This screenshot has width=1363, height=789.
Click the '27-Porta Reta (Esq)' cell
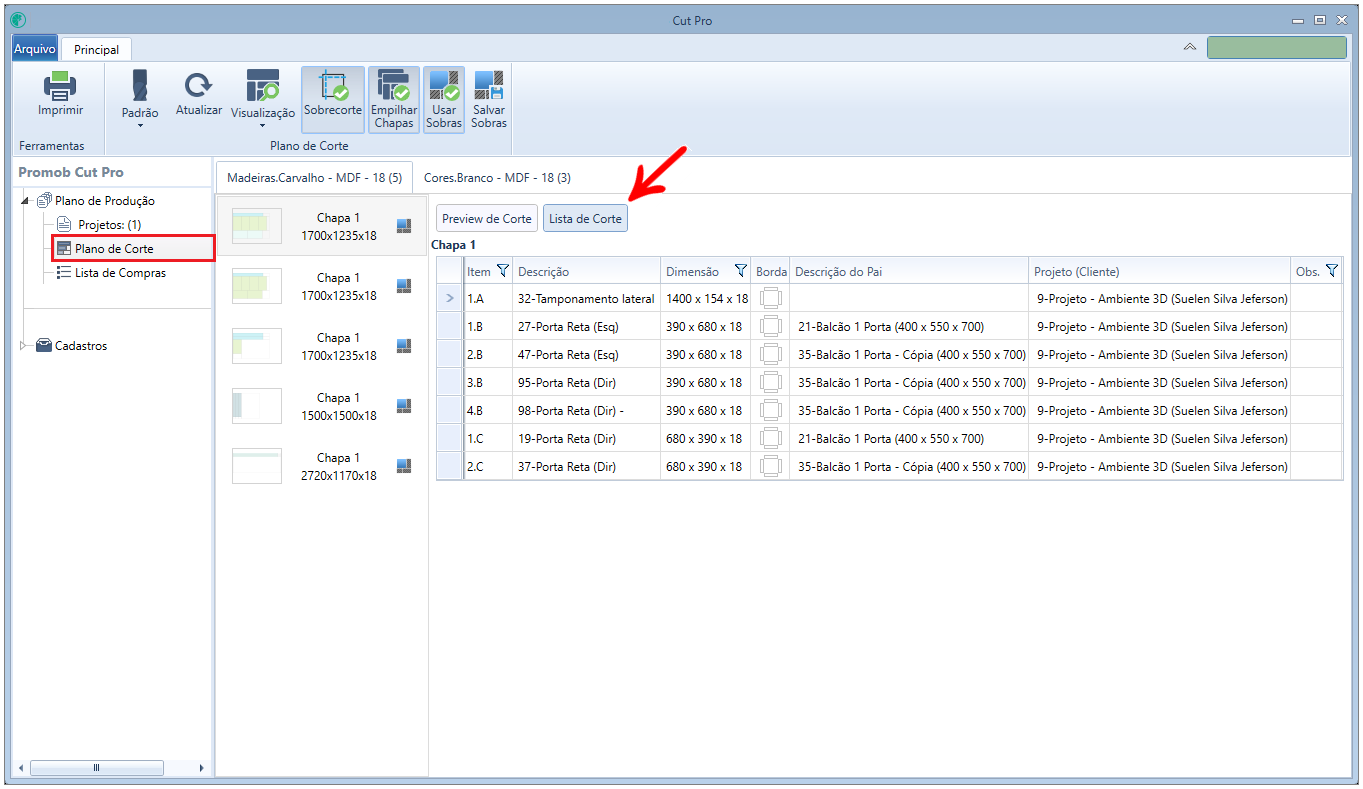(586, 326)
